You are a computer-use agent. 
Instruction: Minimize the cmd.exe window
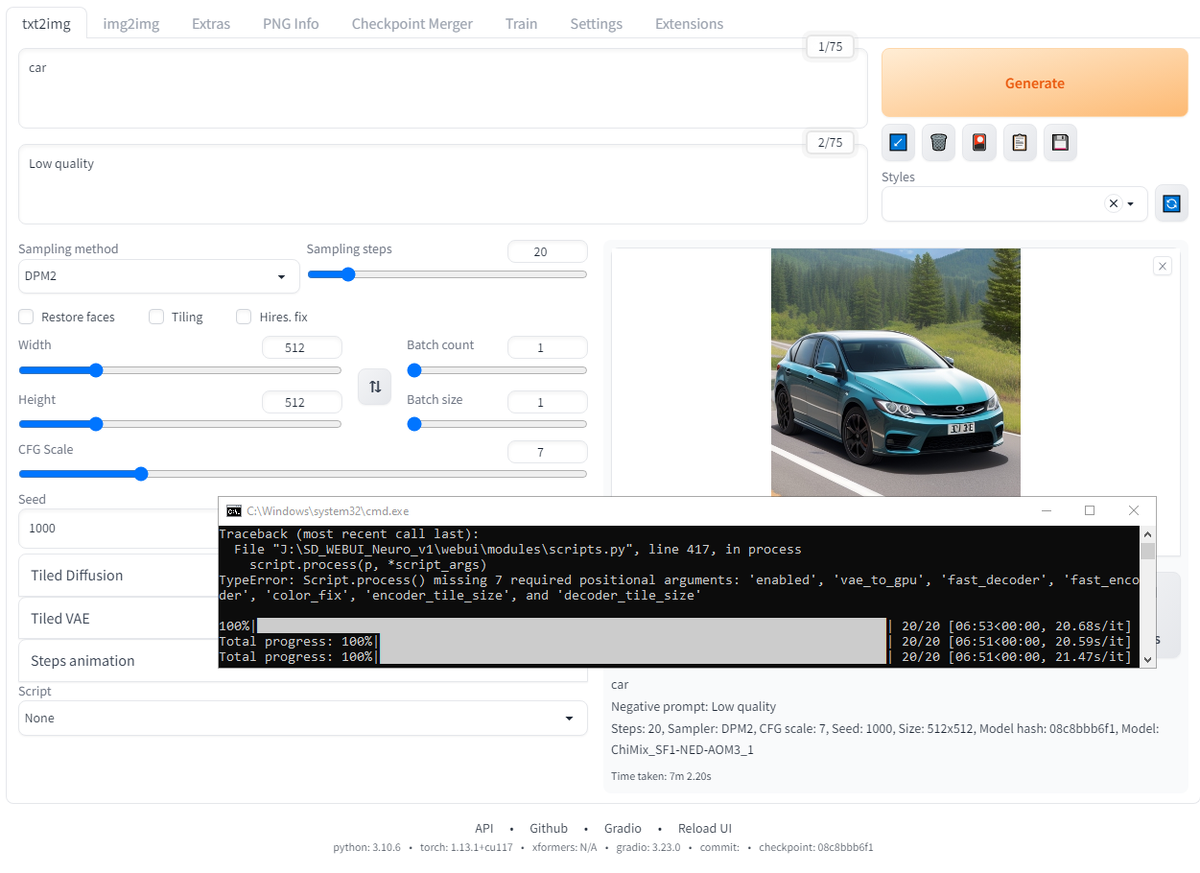pos(1046,510)
